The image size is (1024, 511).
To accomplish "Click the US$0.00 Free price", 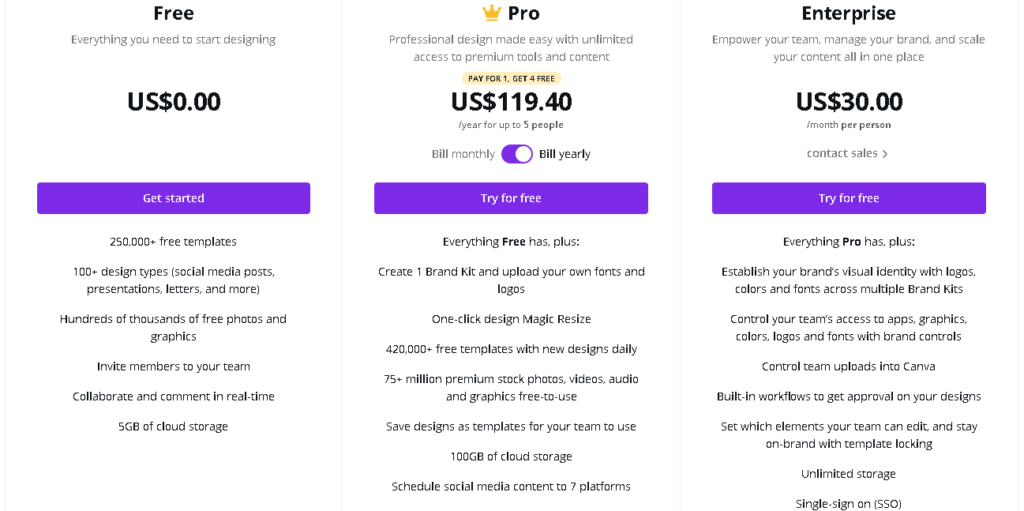I will 174,101.
